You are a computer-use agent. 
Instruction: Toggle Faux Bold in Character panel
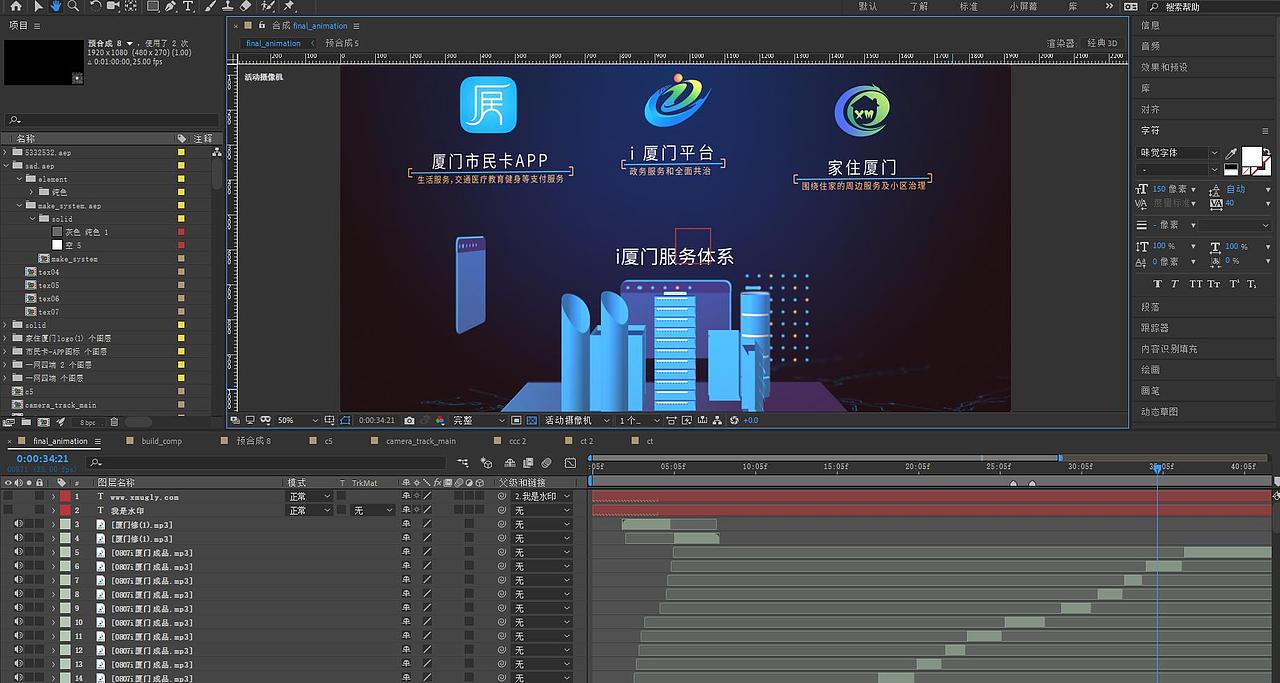(1158, 283)
